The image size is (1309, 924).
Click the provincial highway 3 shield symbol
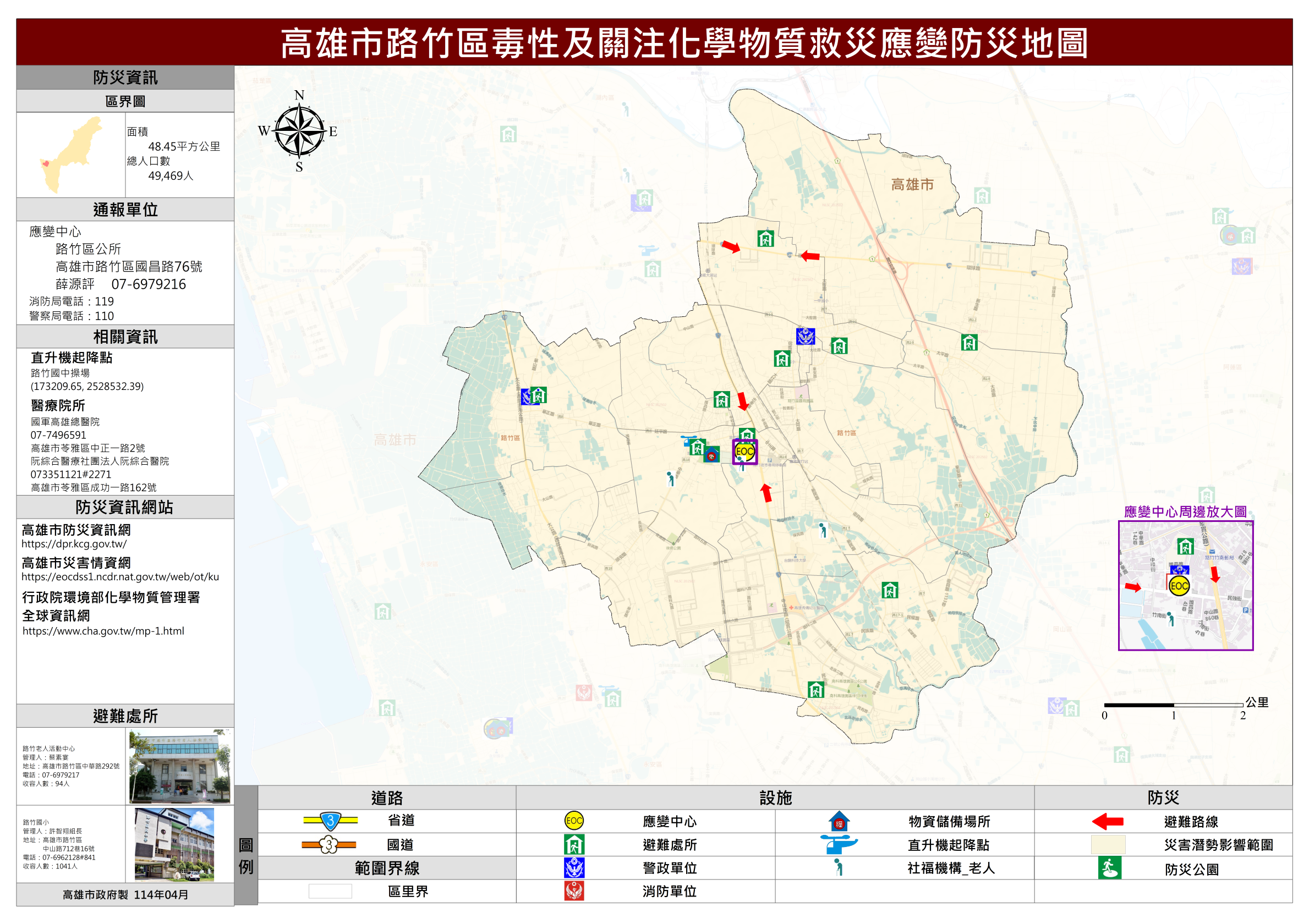330,821
